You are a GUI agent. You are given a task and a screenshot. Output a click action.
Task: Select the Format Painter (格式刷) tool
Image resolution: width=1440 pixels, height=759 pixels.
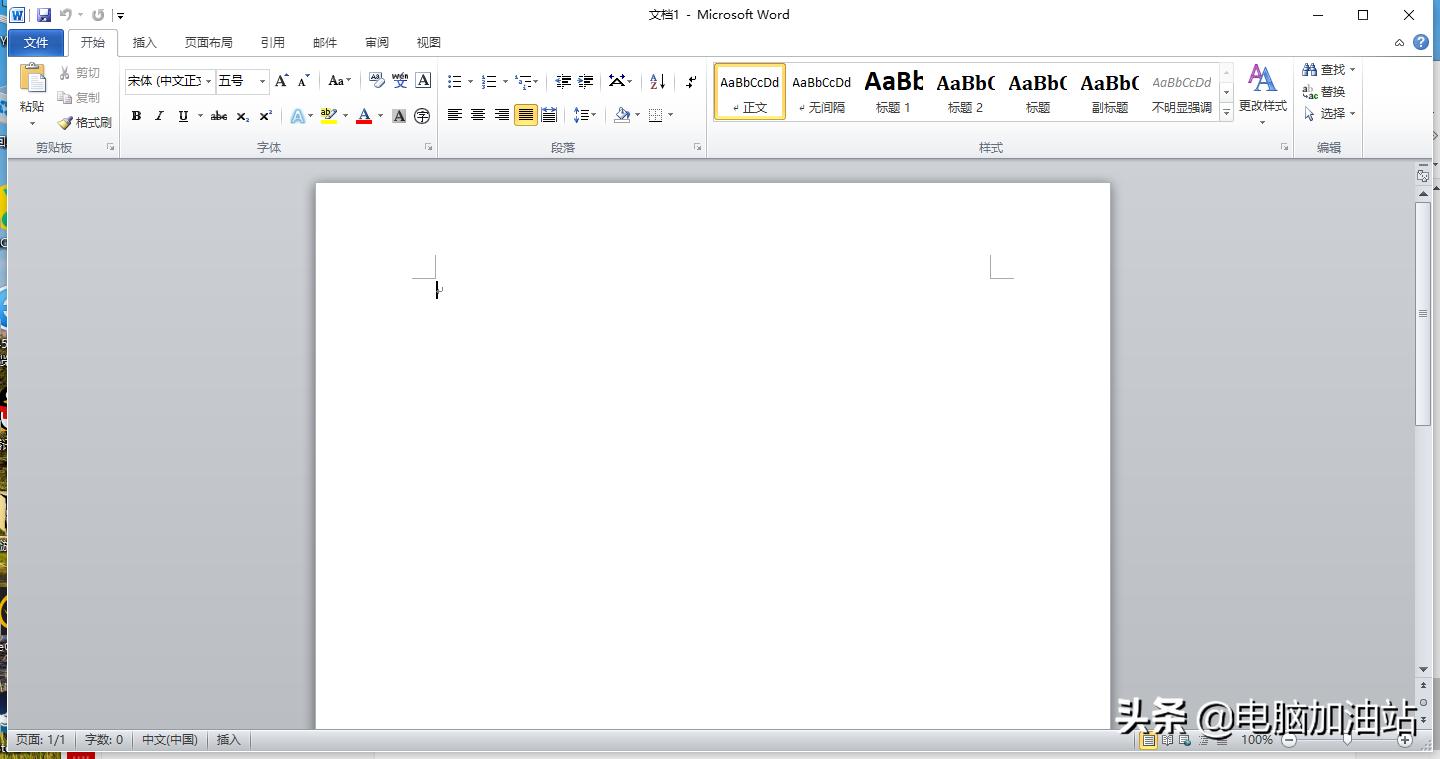tap(84, 122)
